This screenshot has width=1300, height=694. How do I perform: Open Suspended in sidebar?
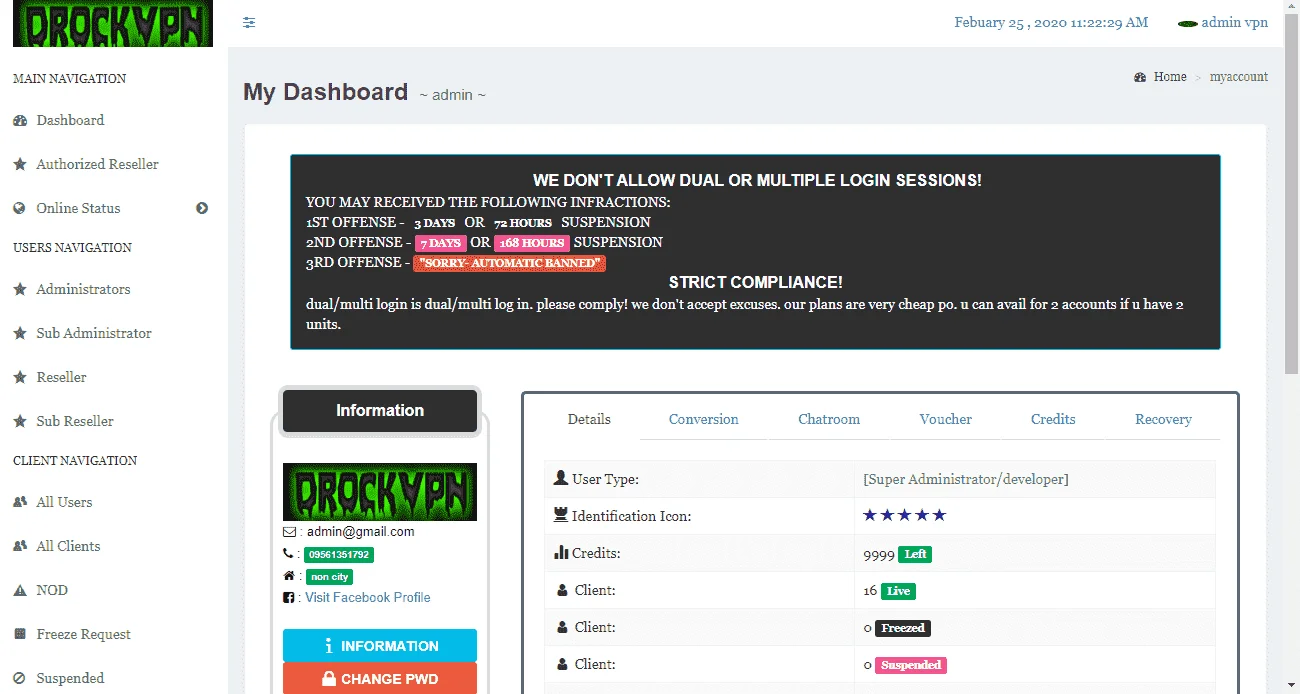[70, 678]
